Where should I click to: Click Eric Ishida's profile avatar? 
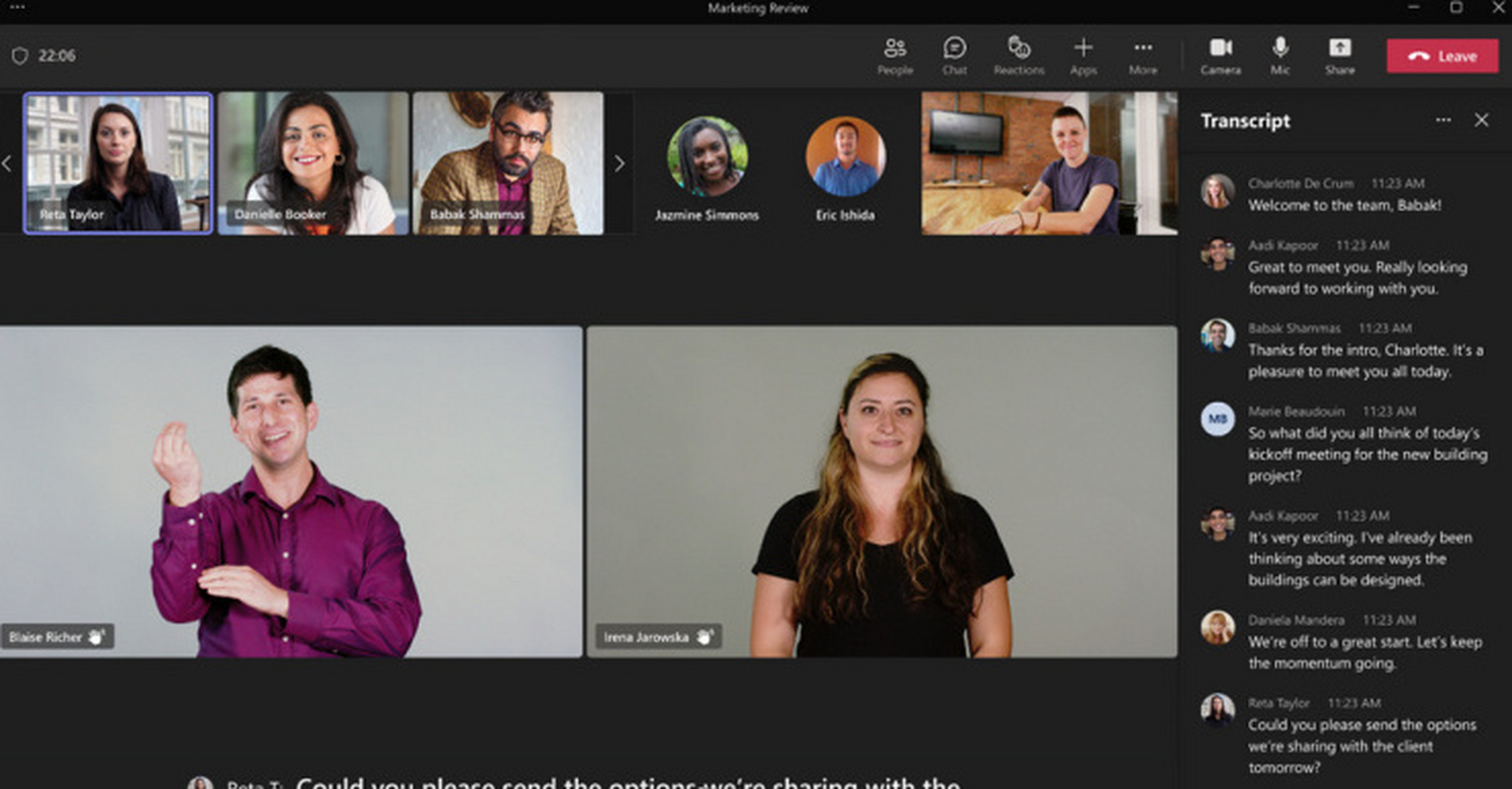[845, 157]
